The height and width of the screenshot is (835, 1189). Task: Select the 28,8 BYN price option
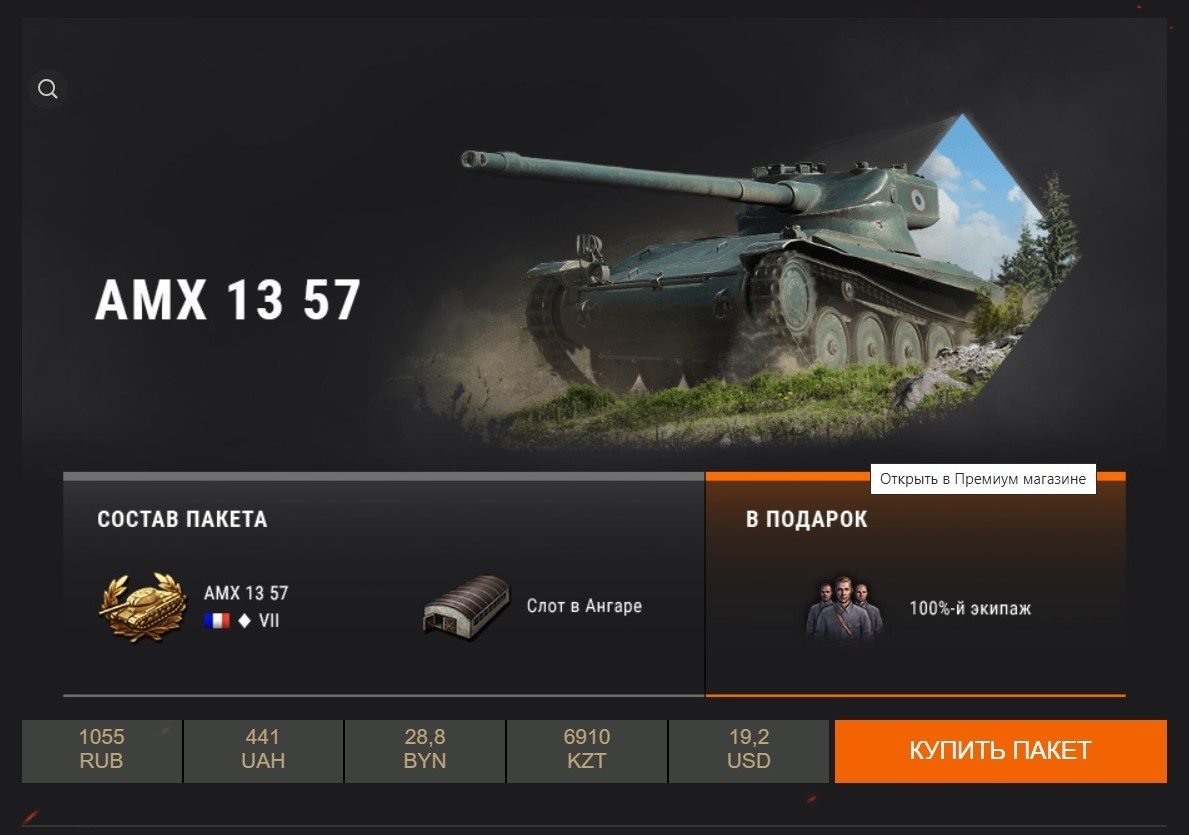click(x=425, y=750)
